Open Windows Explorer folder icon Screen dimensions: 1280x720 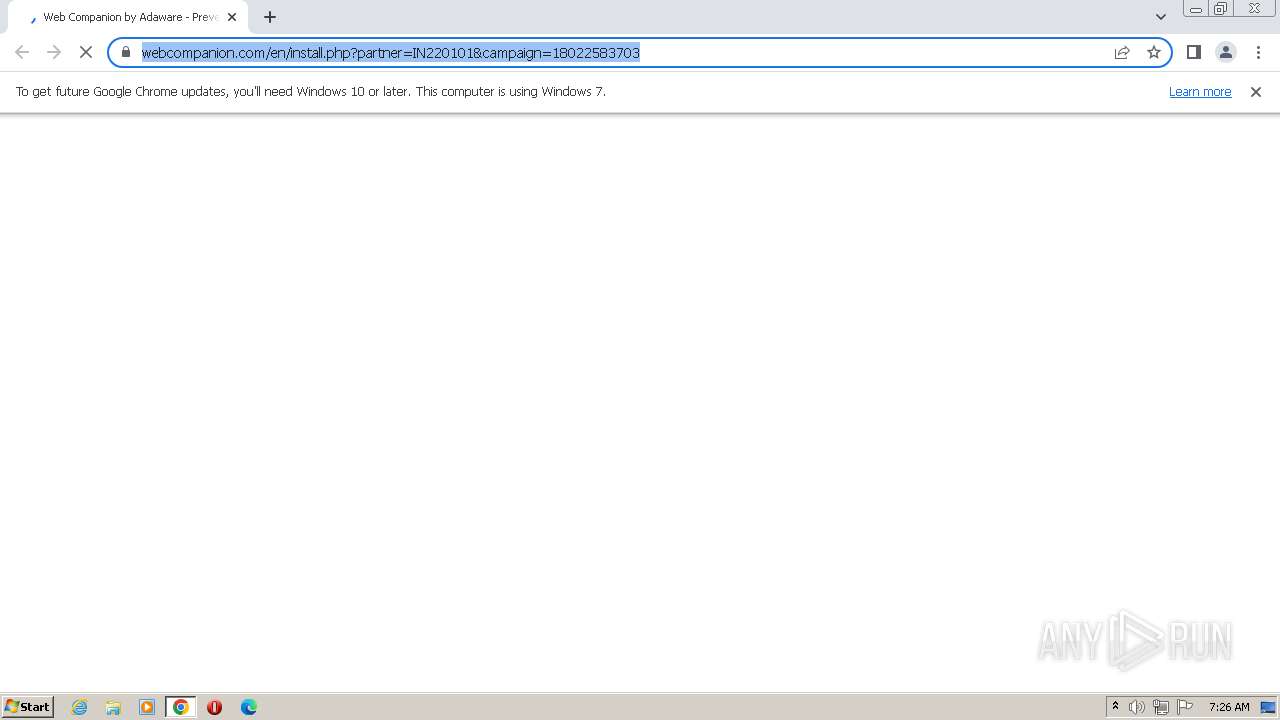pos(113,707)
